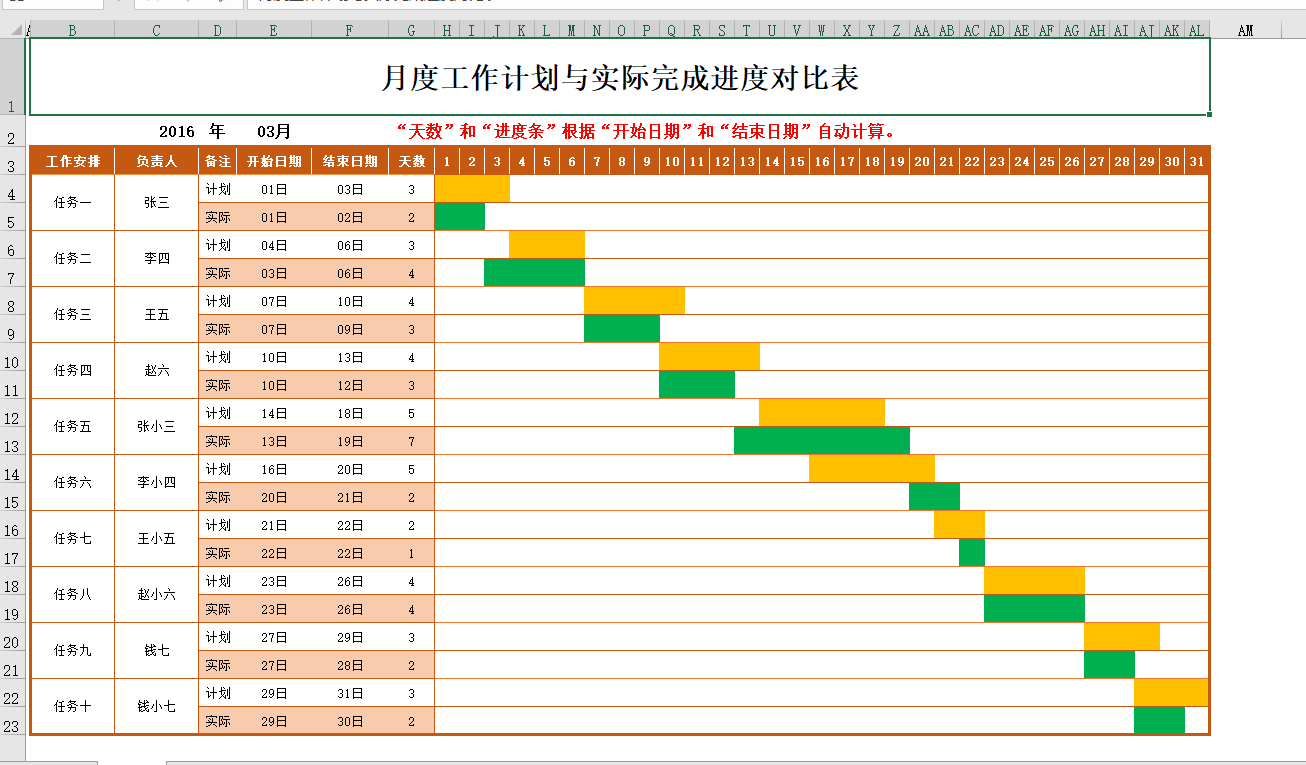This screenshot has width=1306, height=765.
Task: Click day 1 in the orange date header
Action: (447, 160)
